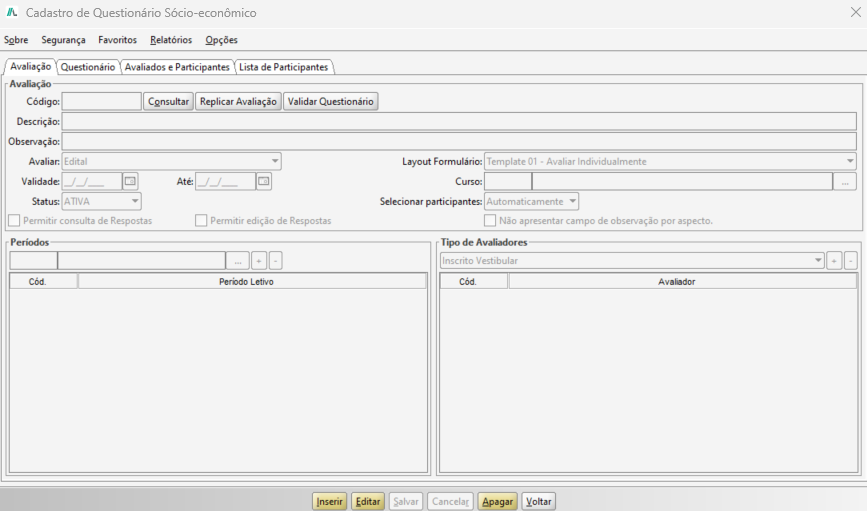Remove period with the Períodos minus button
This screenshot has width=867, height=511.
(275, 260)
